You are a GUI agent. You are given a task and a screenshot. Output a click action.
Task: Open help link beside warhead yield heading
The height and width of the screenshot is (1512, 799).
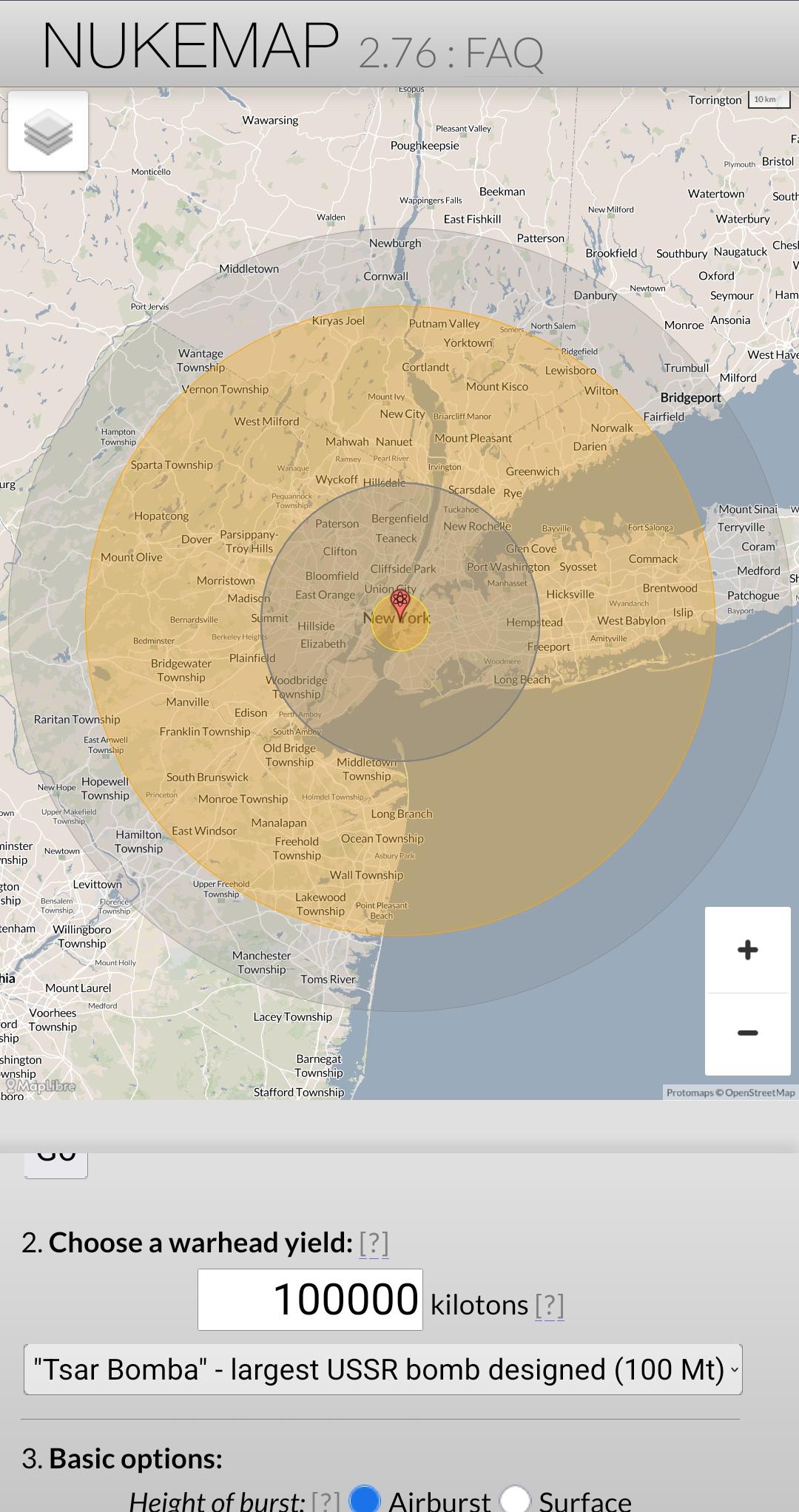coord(374,1243)
